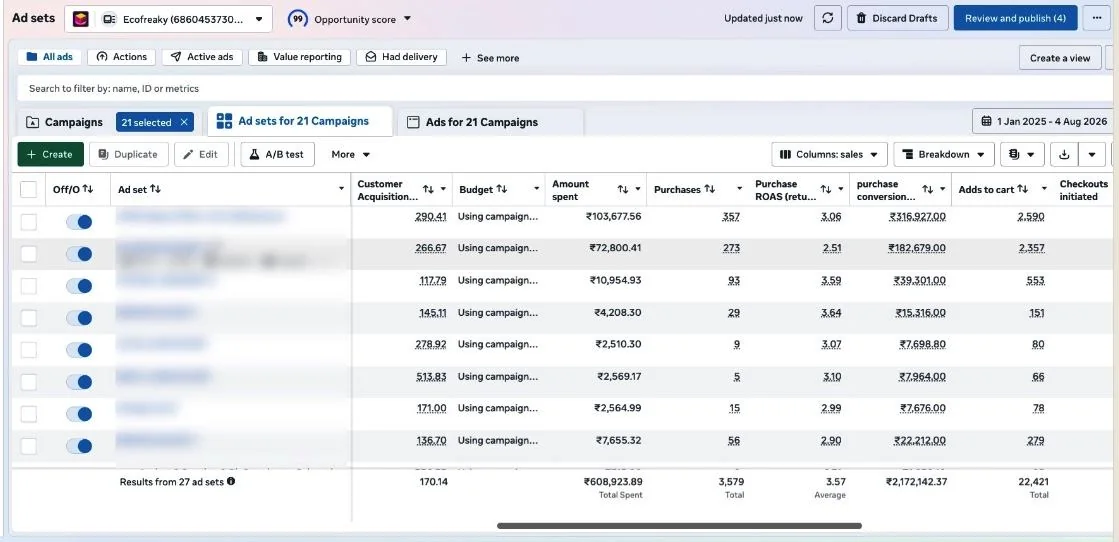
Task: Open the Columns: sales dropdown
Action: pos(829,154)
